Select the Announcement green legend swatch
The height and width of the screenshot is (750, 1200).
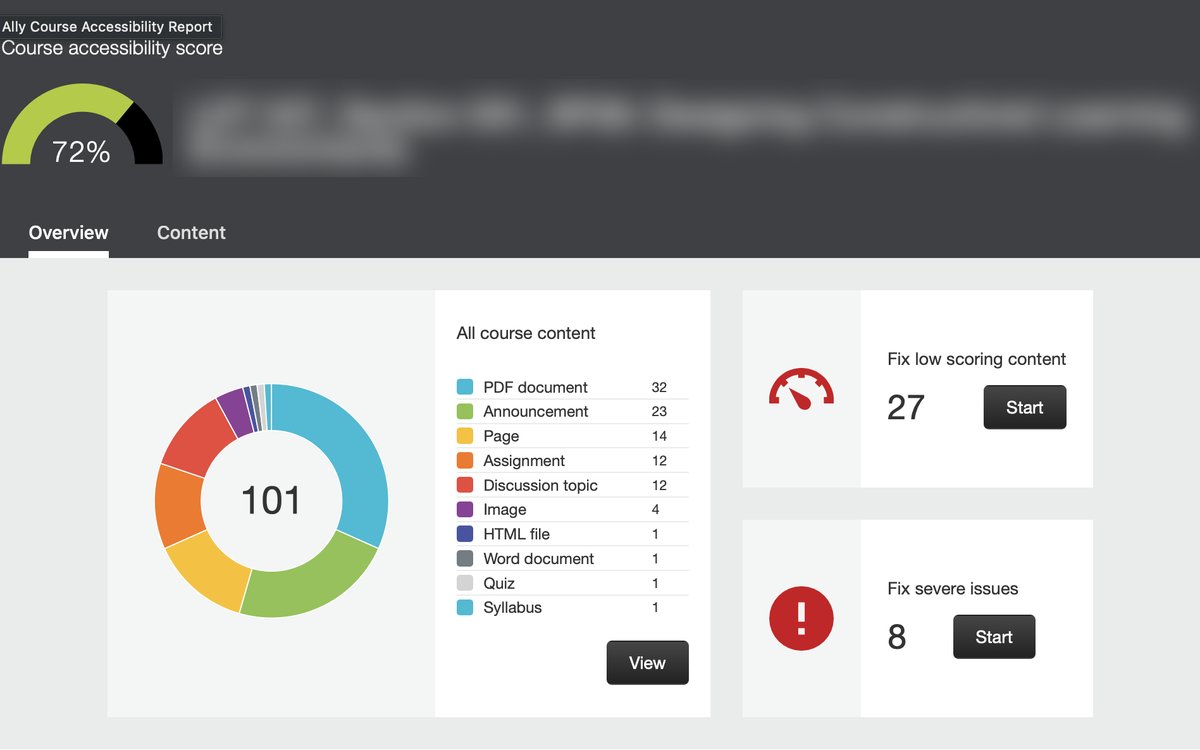coord(465,411)
